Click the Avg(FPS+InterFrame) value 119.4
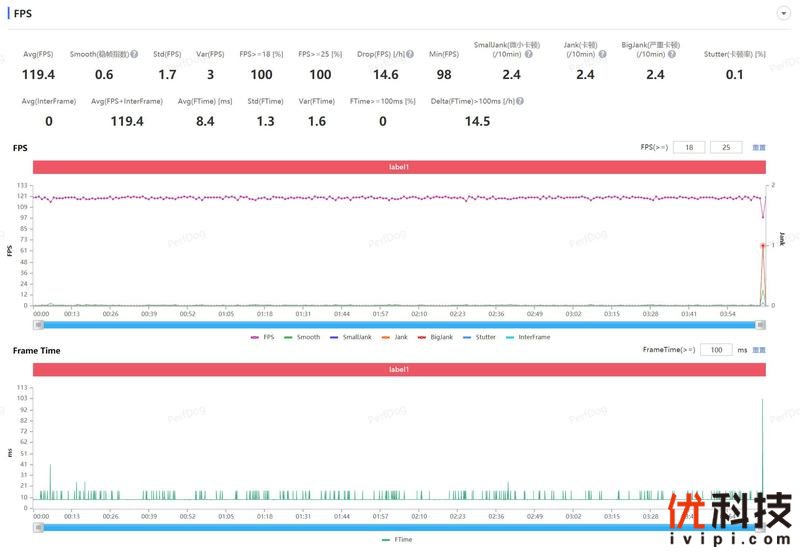The width and height of the screenshot is (800, 552). (x=127, y=121)
